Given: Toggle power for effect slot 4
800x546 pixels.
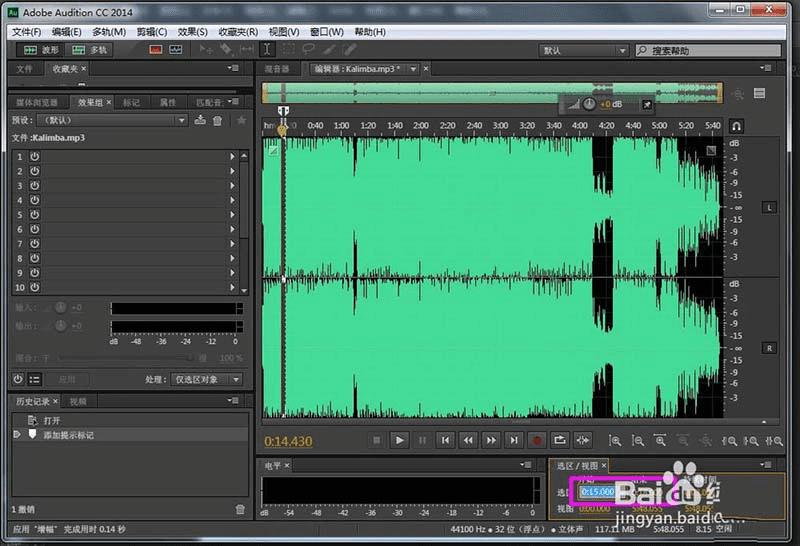Looking at the screenshot, I should 34,200.
